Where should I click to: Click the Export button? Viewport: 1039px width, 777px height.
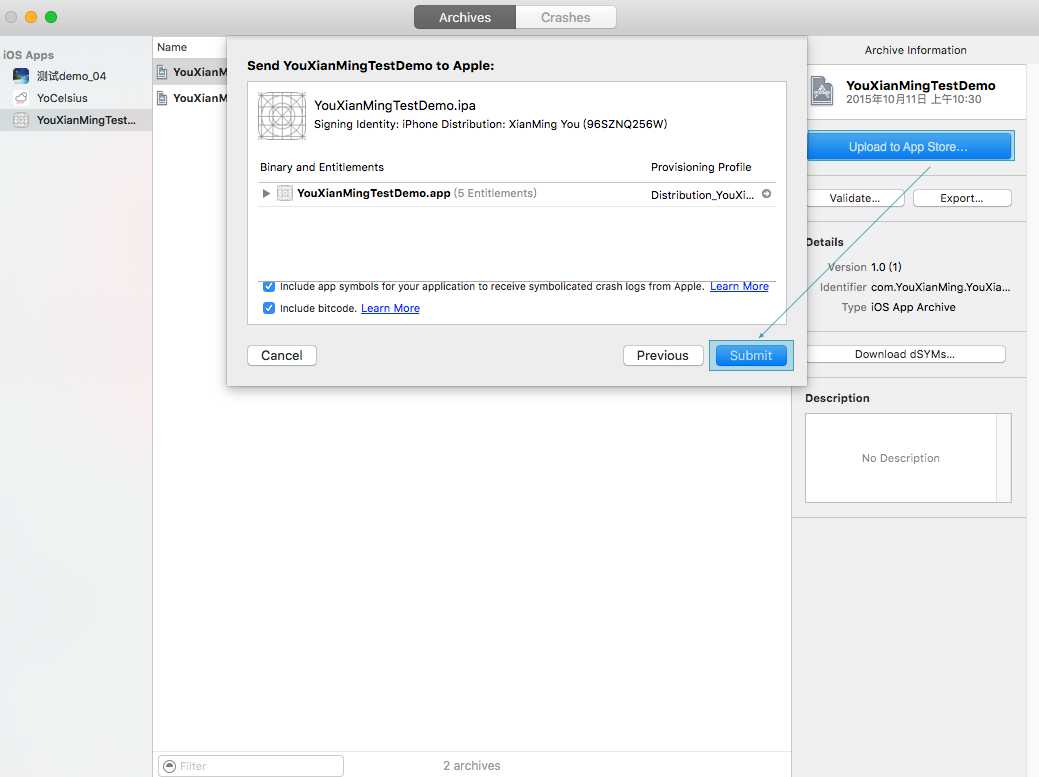click(x=961, y=198)
